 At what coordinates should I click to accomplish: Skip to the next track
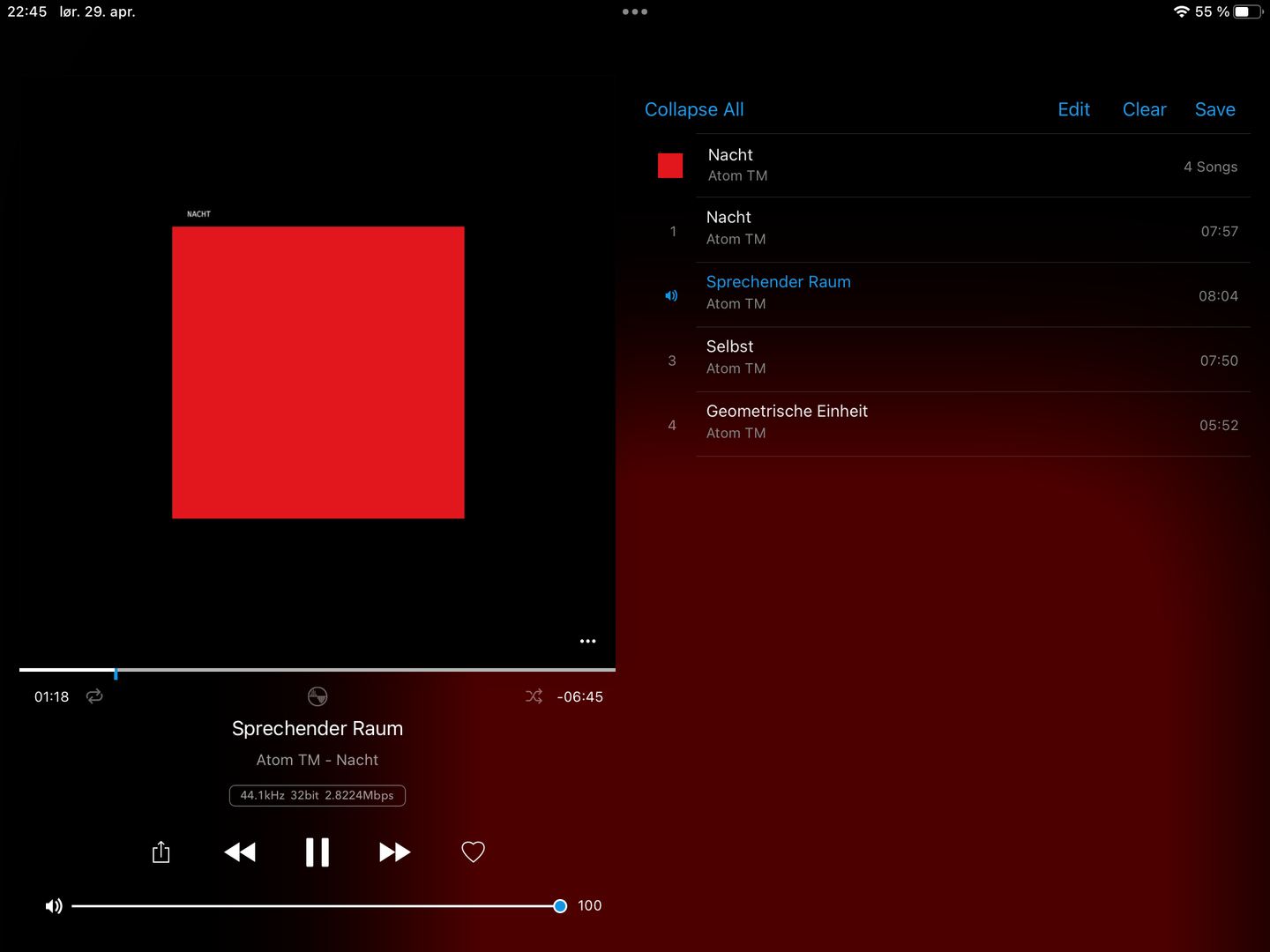pos(394,852)
